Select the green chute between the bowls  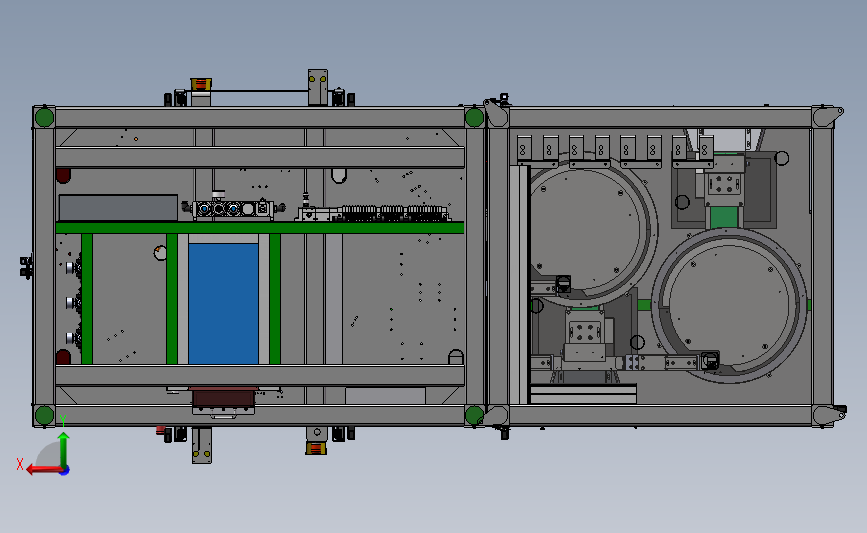[724, 217]
